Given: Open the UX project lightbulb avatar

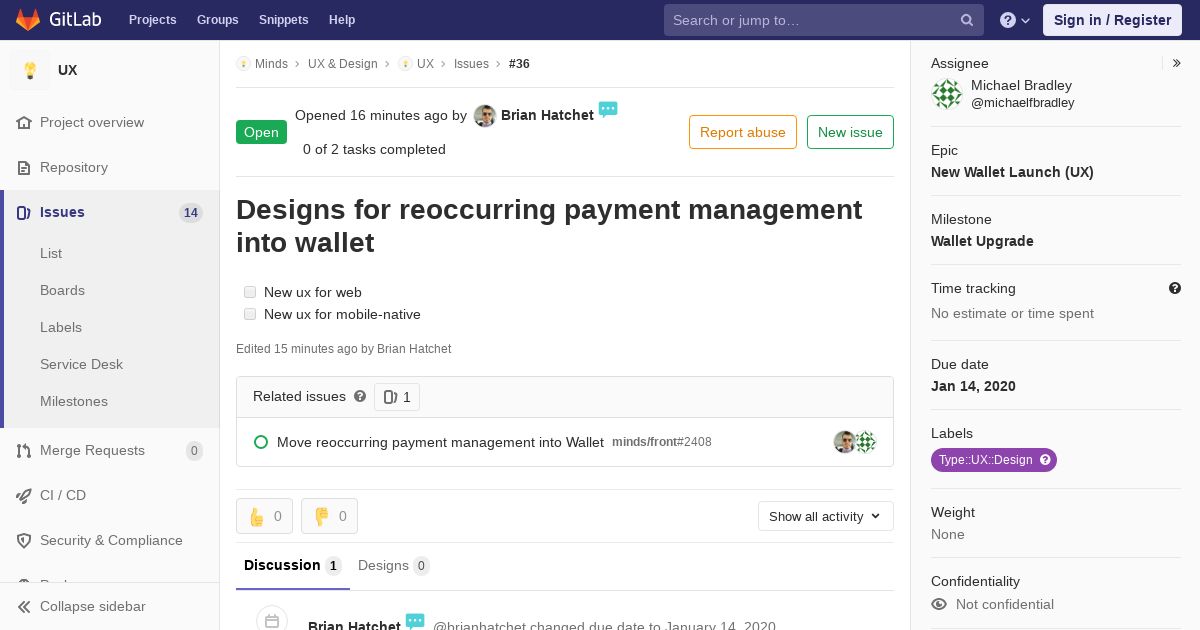Looking at the screenshot, I should [30, 70].
